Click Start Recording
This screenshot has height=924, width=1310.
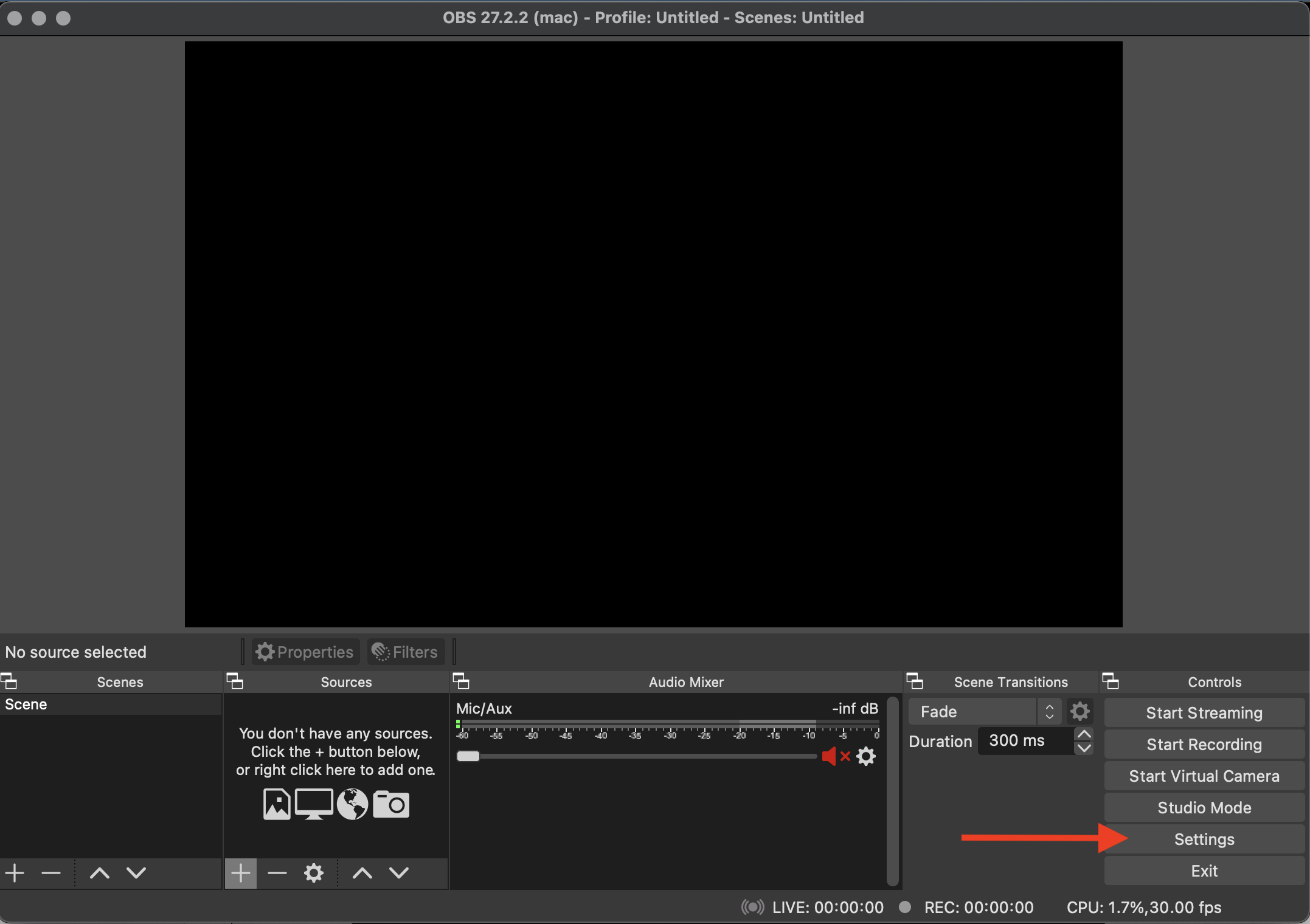(x=1204, y=745)
